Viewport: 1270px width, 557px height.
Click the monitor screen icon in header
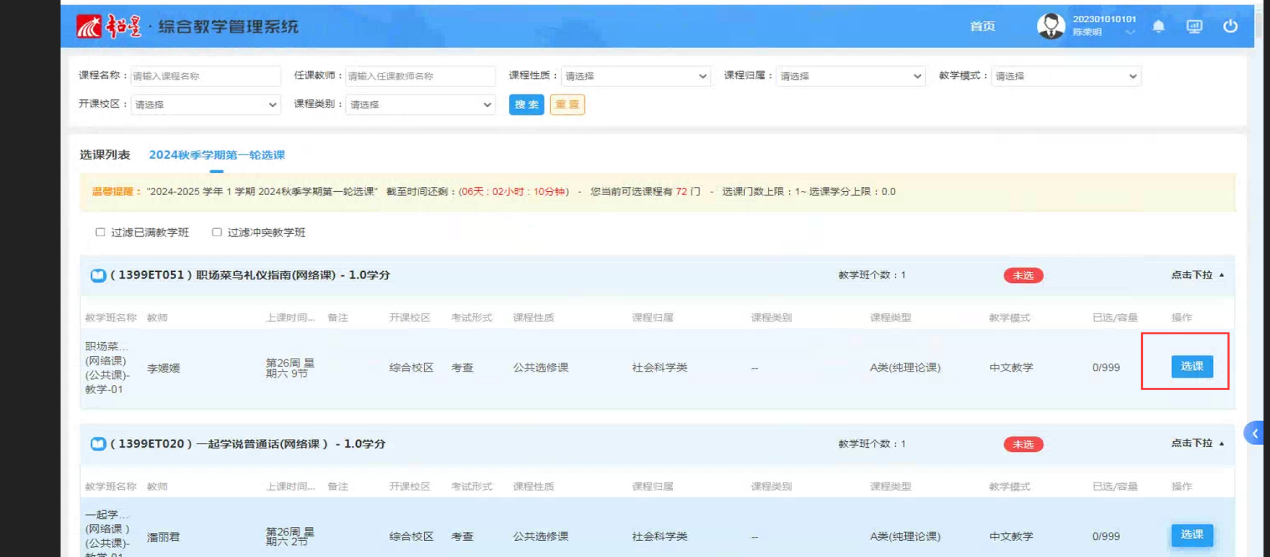pos(1194,27)
